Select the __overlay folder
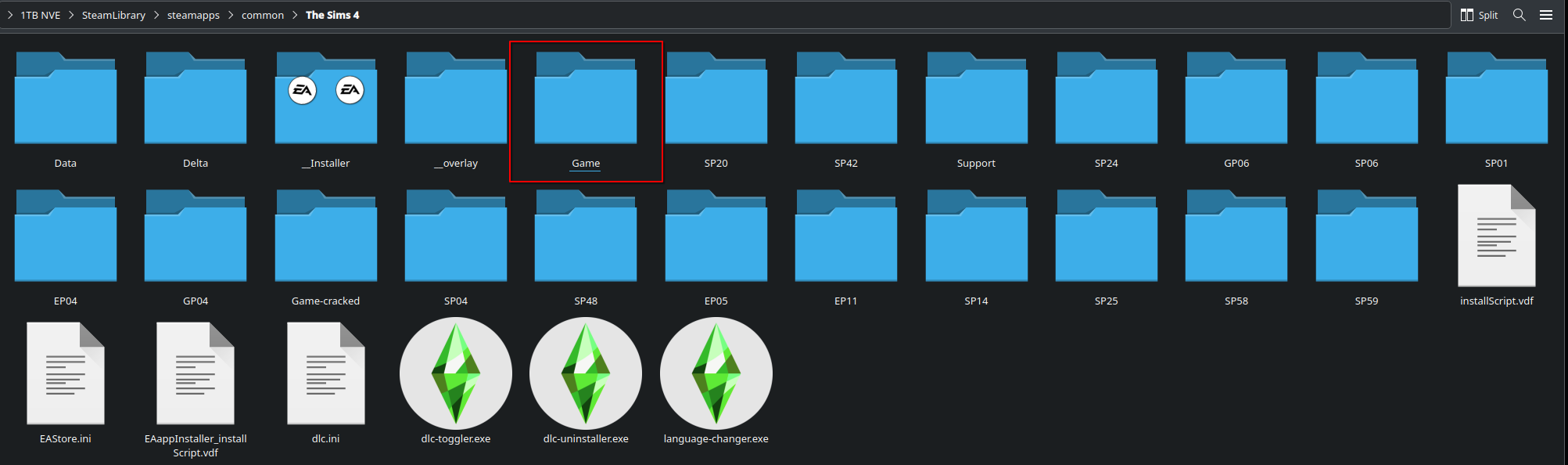 point(456,98)
